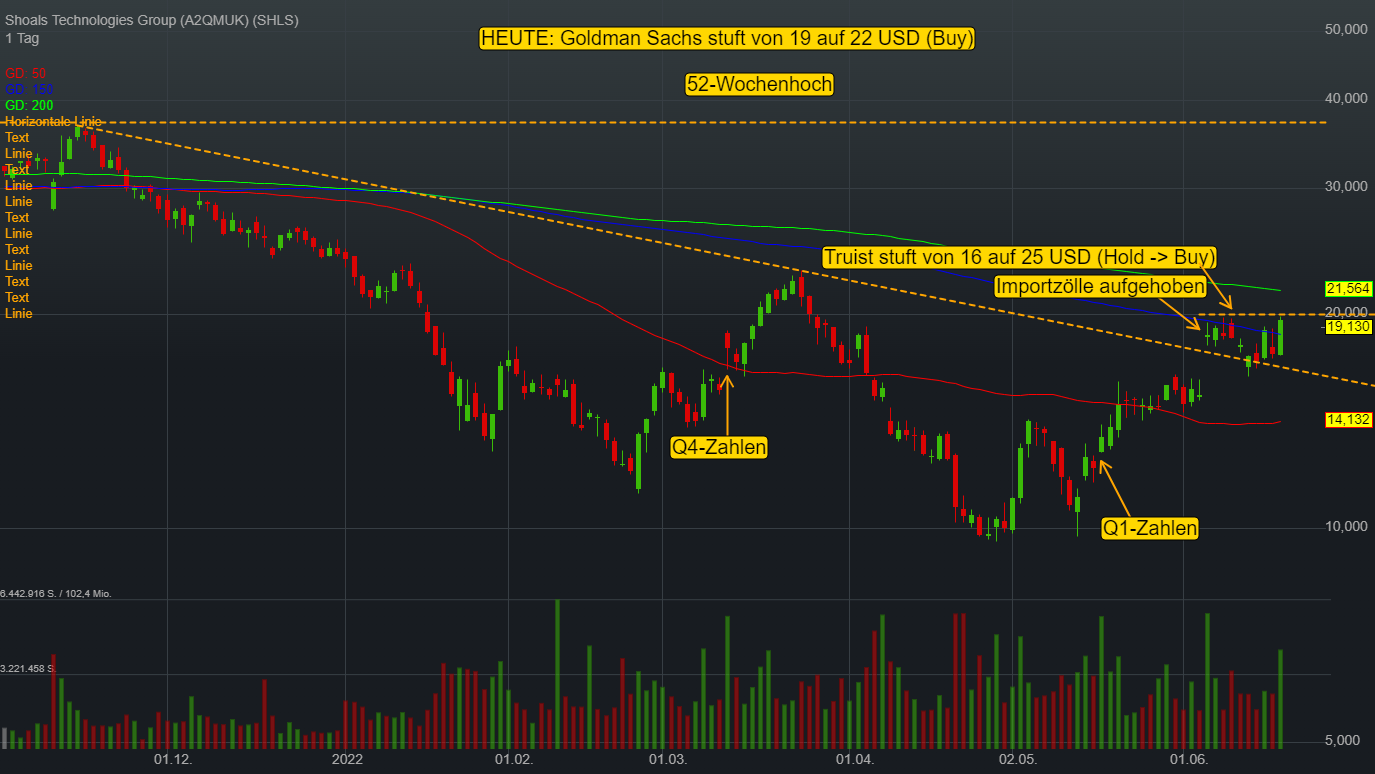
Task: Click the 14,132 red price tag
Action: pos(1347,420)
